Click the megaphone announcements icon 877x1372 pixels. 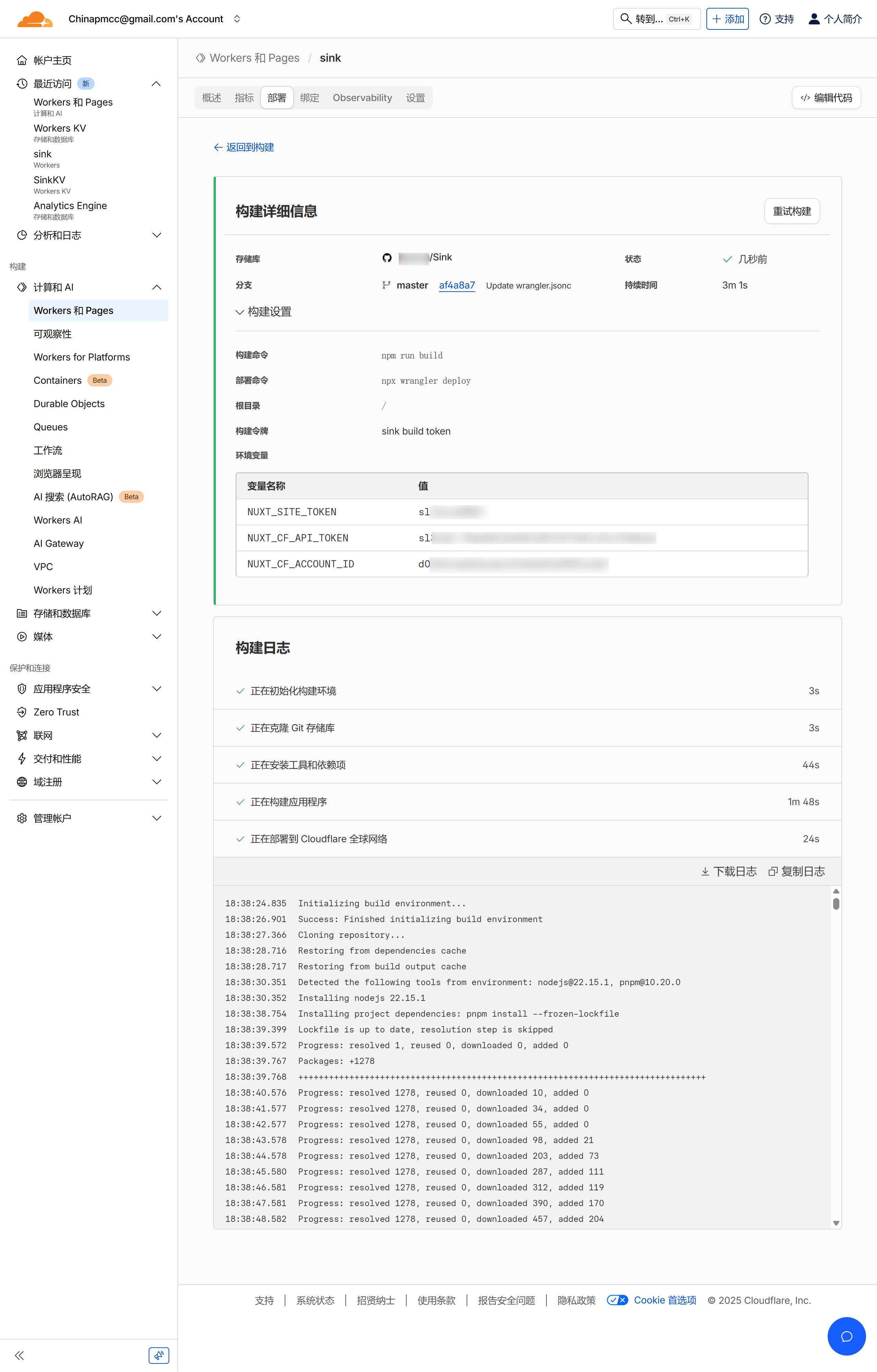coord(158,1356)
